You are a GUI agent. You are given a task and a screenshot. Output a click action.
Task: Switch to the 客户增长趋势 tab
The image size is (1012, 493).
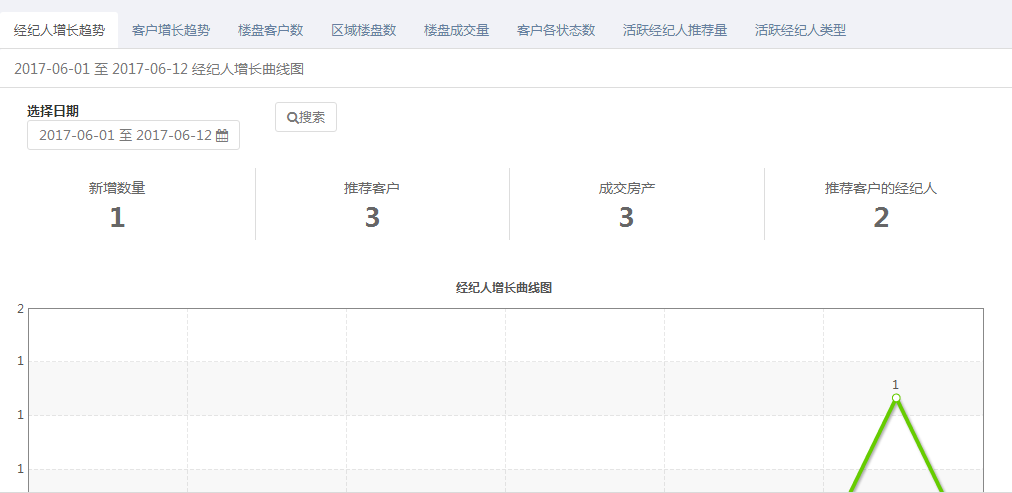171,30
